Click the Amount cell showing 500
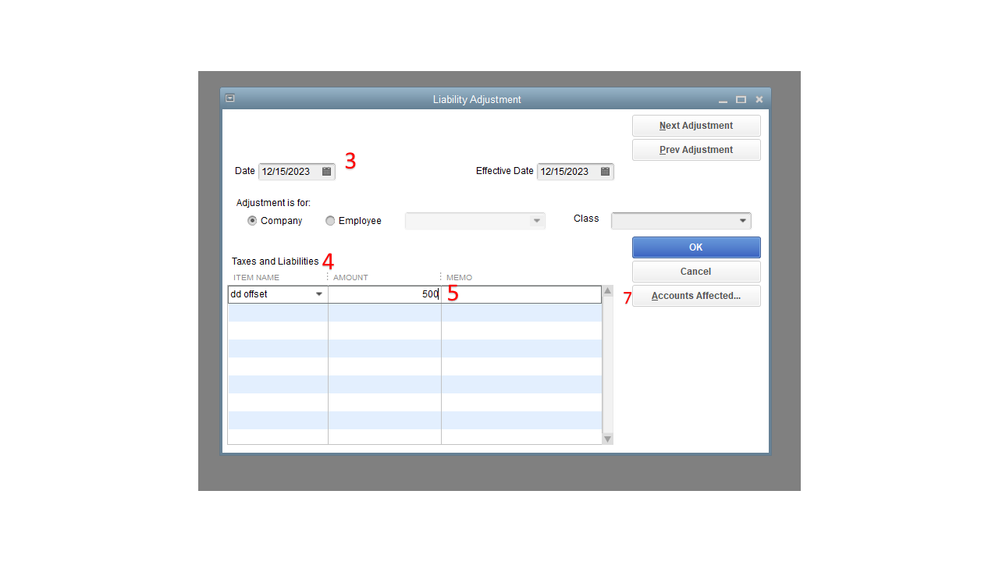 click(384, 294)
